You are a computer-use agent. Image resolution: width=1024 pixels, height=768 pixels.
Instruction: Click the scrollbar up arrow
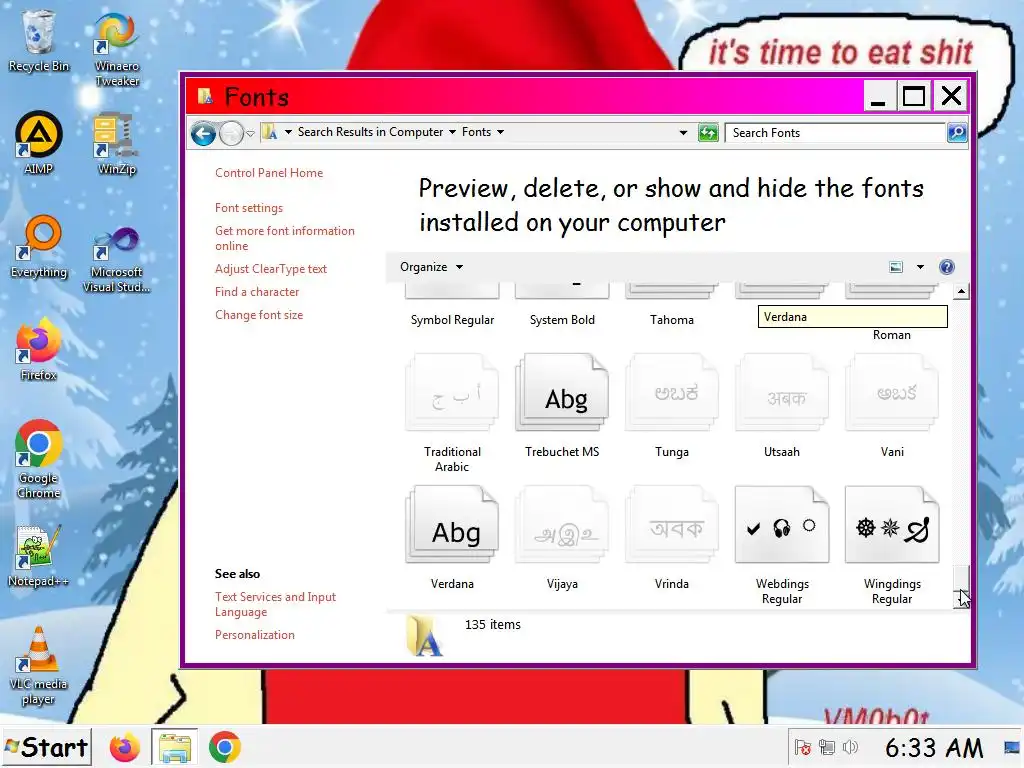pos(960,291)
